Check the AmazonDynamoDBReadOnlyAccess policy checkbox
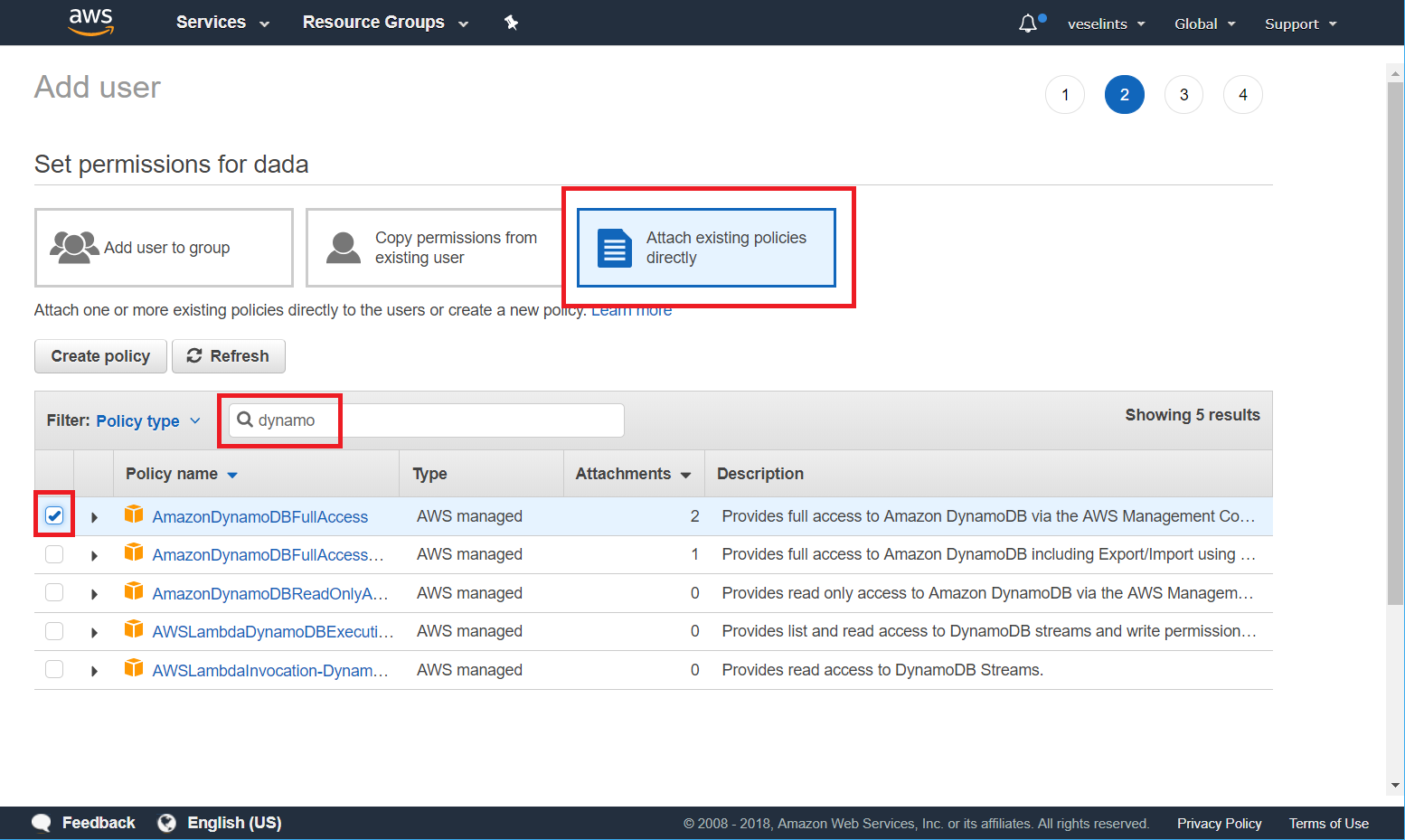Screen dimensions: 1405x840 click(x=54, y=592)
